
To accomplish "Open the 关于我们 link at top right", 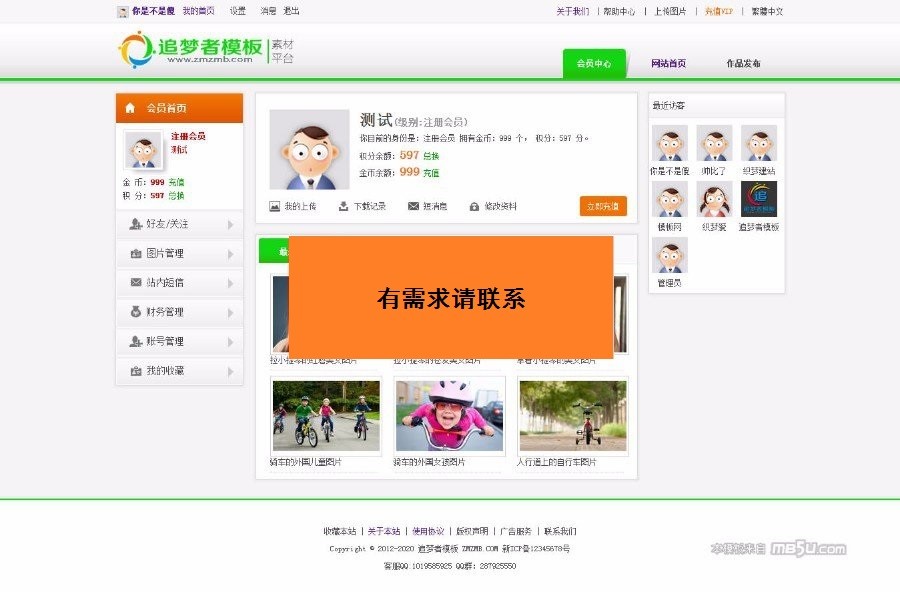I will 573,11.
